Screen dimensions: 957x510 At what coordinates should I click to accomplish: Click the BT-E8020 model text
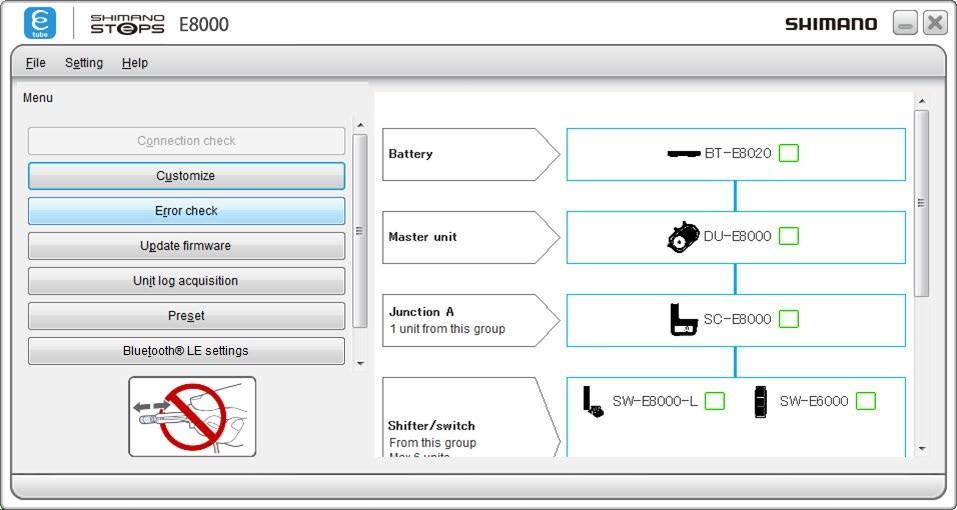[x=738, y=153]
